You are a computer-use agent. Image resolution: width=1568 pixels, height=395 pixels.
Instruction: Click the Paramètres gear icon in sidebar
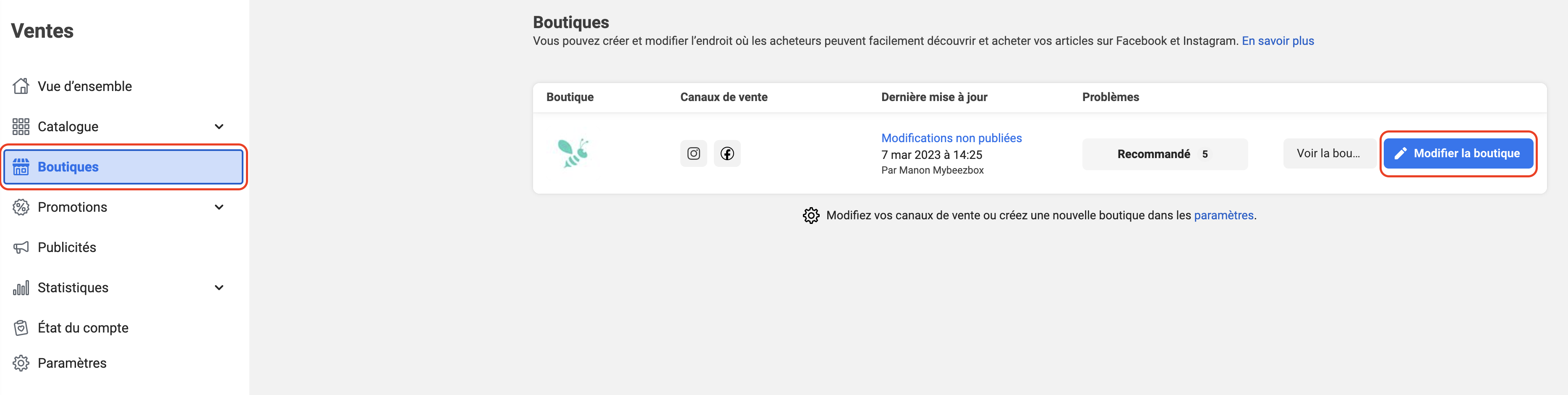coord(21,364)
